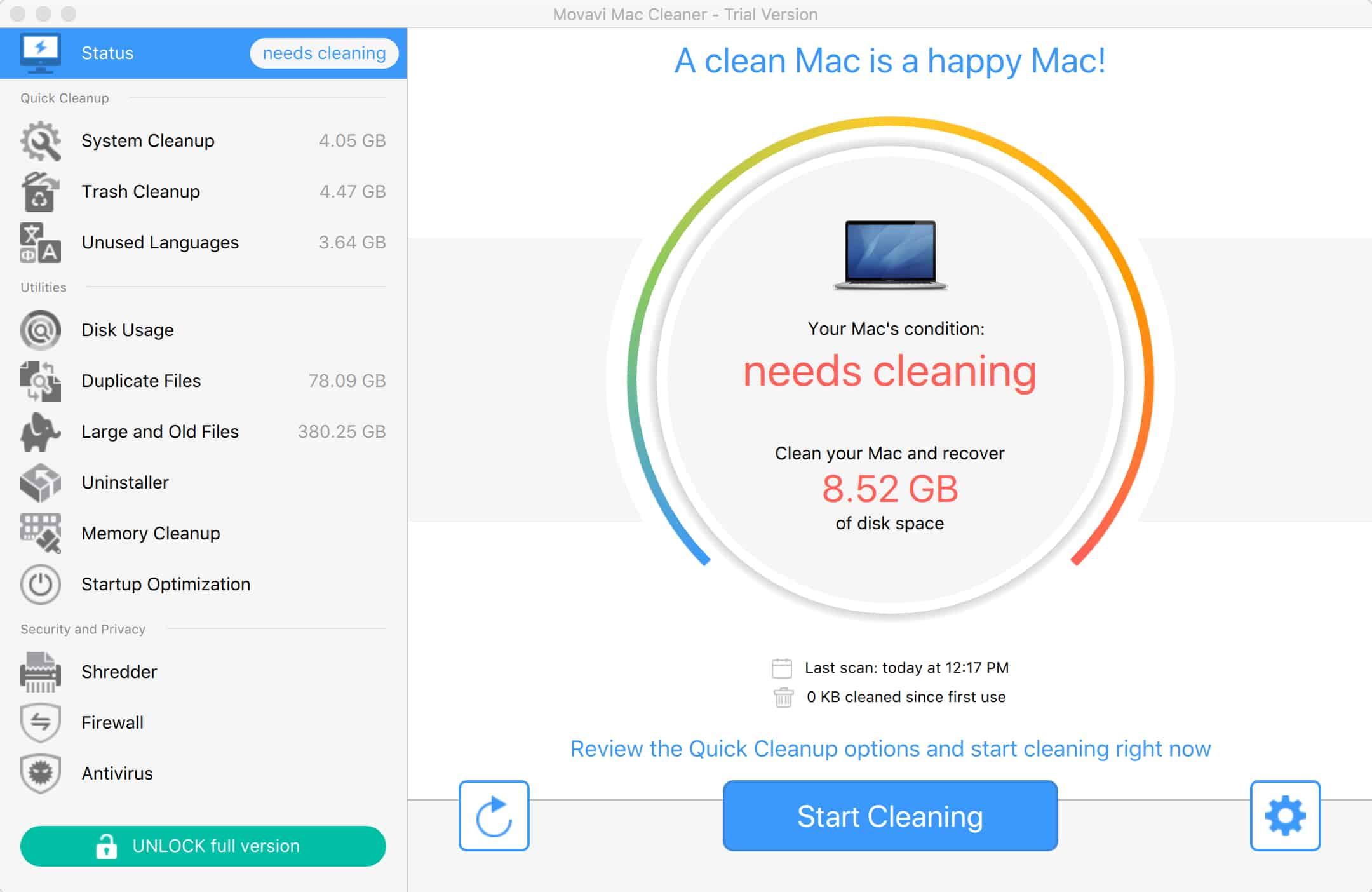Click the needs cleaning status badge
This screenshot has height=892, width=1372.
point(323,52)
